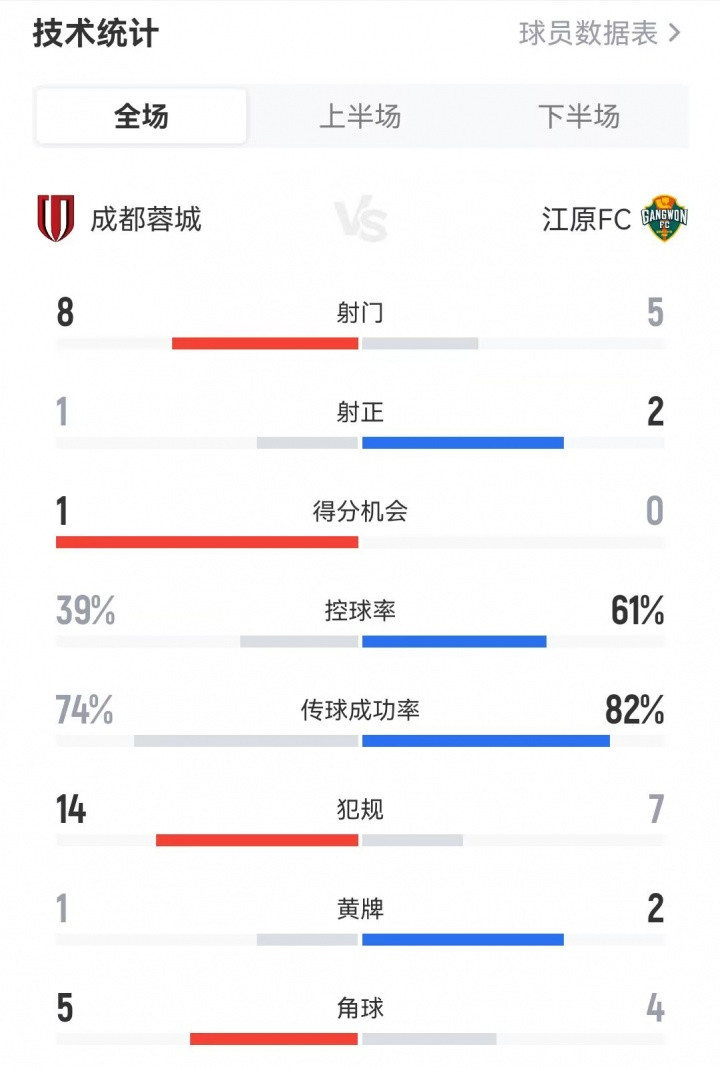Viewport: 720px width, 1069px height.
Task: Select the 全场 full match tab
Action: tap(141, 117)
